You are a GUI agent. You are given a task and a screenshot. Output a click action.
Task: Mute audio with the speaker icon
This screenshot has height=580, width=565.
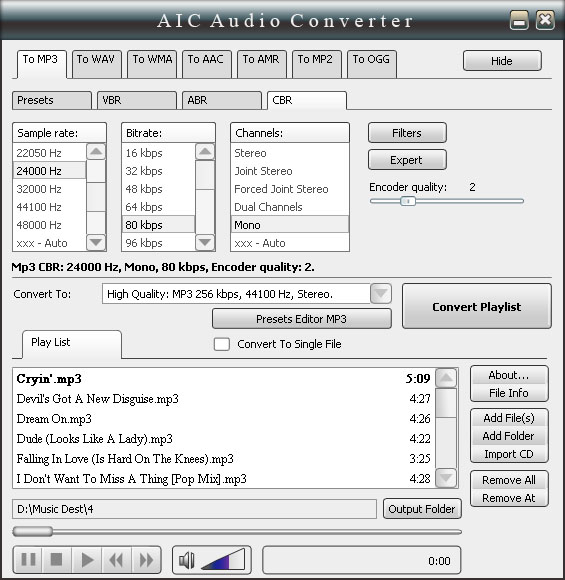(x=186, y=560)
